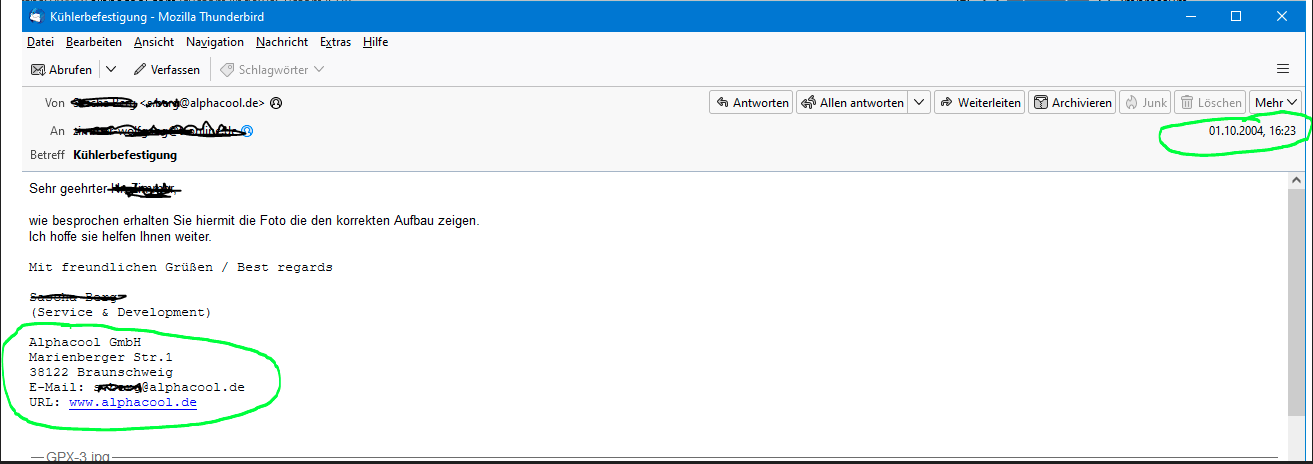This screenshot has height=464, width=1313.
Task: Open the Thunderbird hamburger application menu
Action: pos(1283,69)
